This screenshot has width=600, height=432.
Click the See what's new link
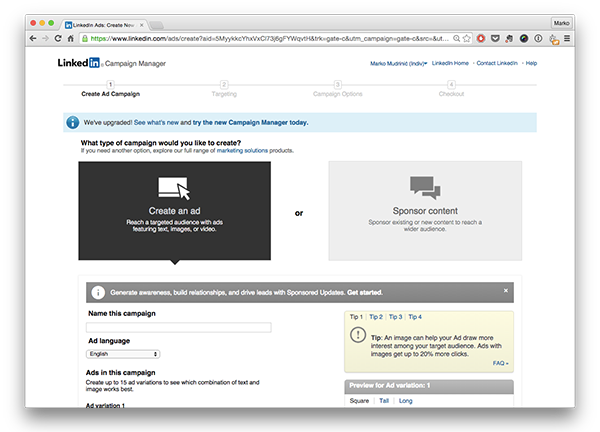tap(156, 122)
